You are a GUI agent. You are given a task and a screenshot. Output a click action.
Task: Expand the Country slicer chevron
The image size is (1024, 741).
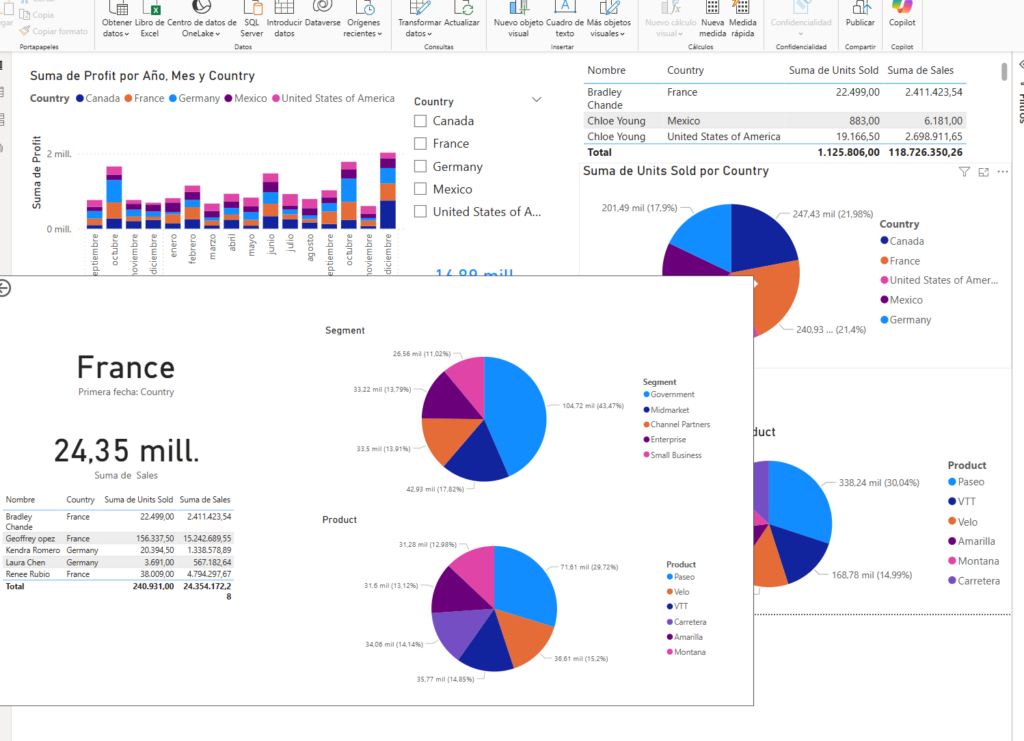tap(537, 100)
